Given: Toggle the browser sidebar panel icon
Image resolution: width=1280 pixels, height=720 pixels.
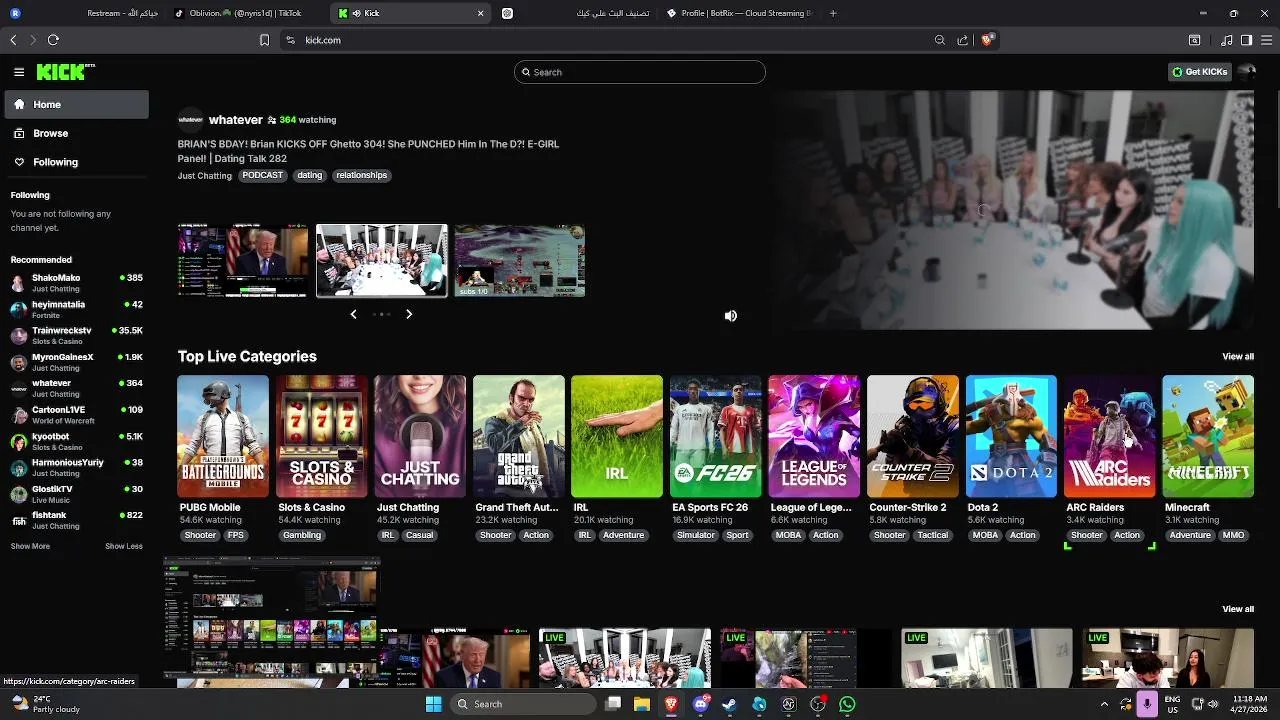Looking at the screenshot, I should pos(1246,40).
